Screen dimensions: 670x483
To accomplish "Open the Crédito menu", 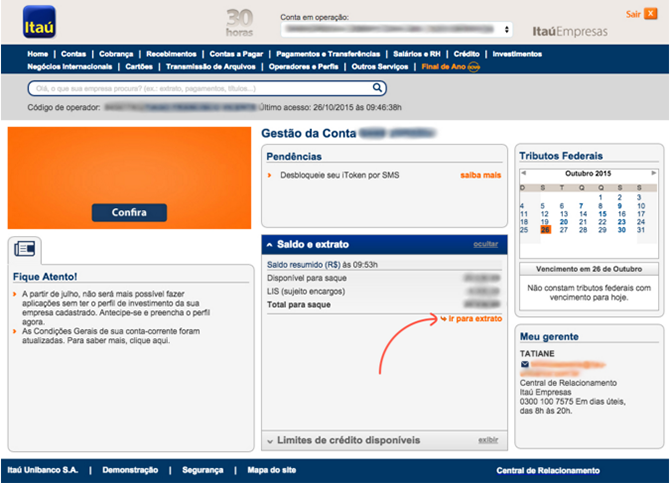I will 467,54.
